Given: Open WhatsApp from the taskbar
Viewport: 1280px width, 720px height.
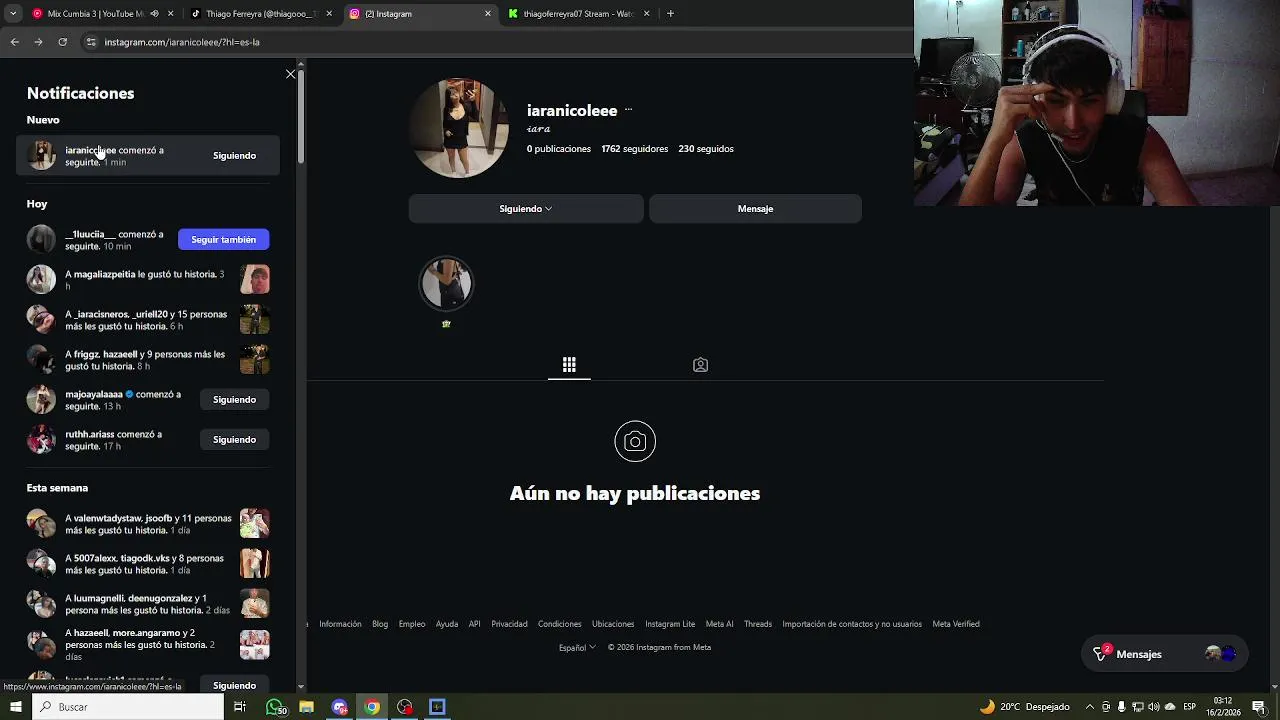Looking at the screenshot, I should [275, 707].
